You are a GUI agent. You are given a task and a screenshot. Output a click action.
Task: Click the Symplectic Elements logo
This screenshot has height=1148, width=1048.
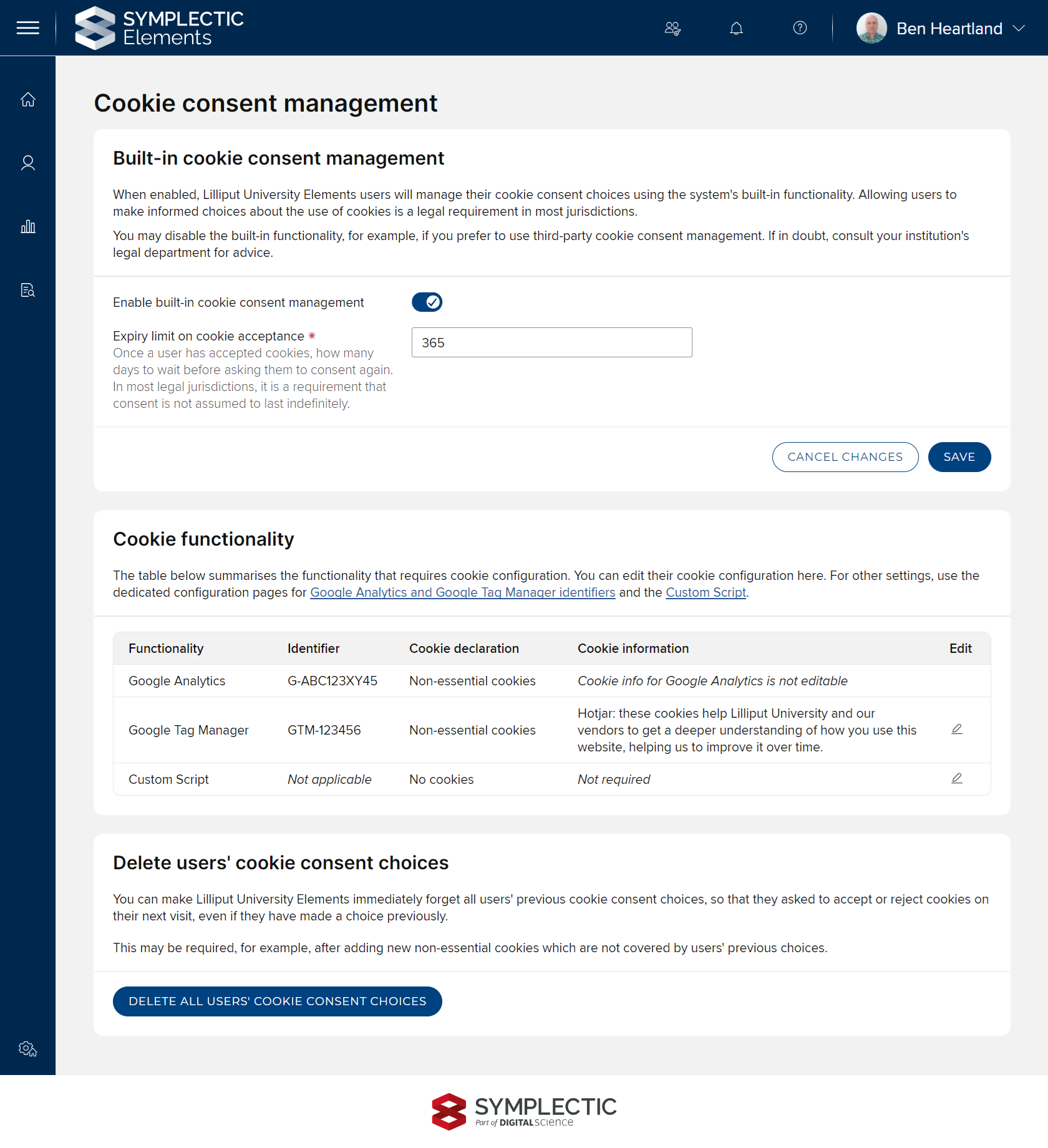pyautogui.click(x=159, y=28)
